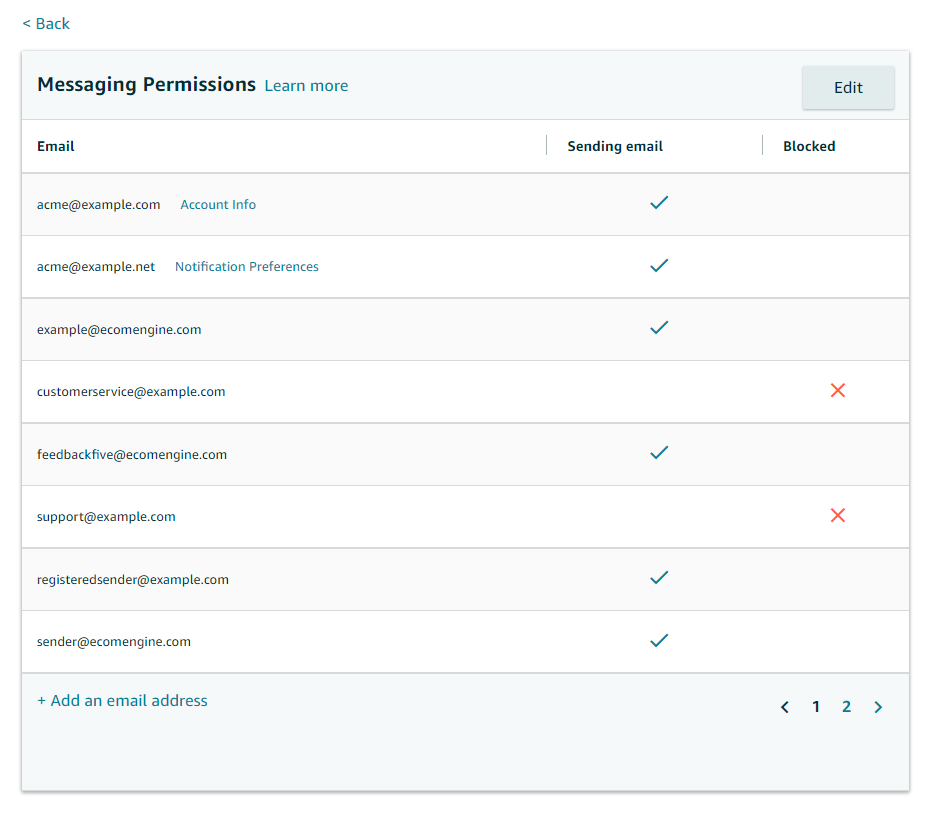Open the Account Info link
The width and height of the screenshot is (935, 815).
218,205
